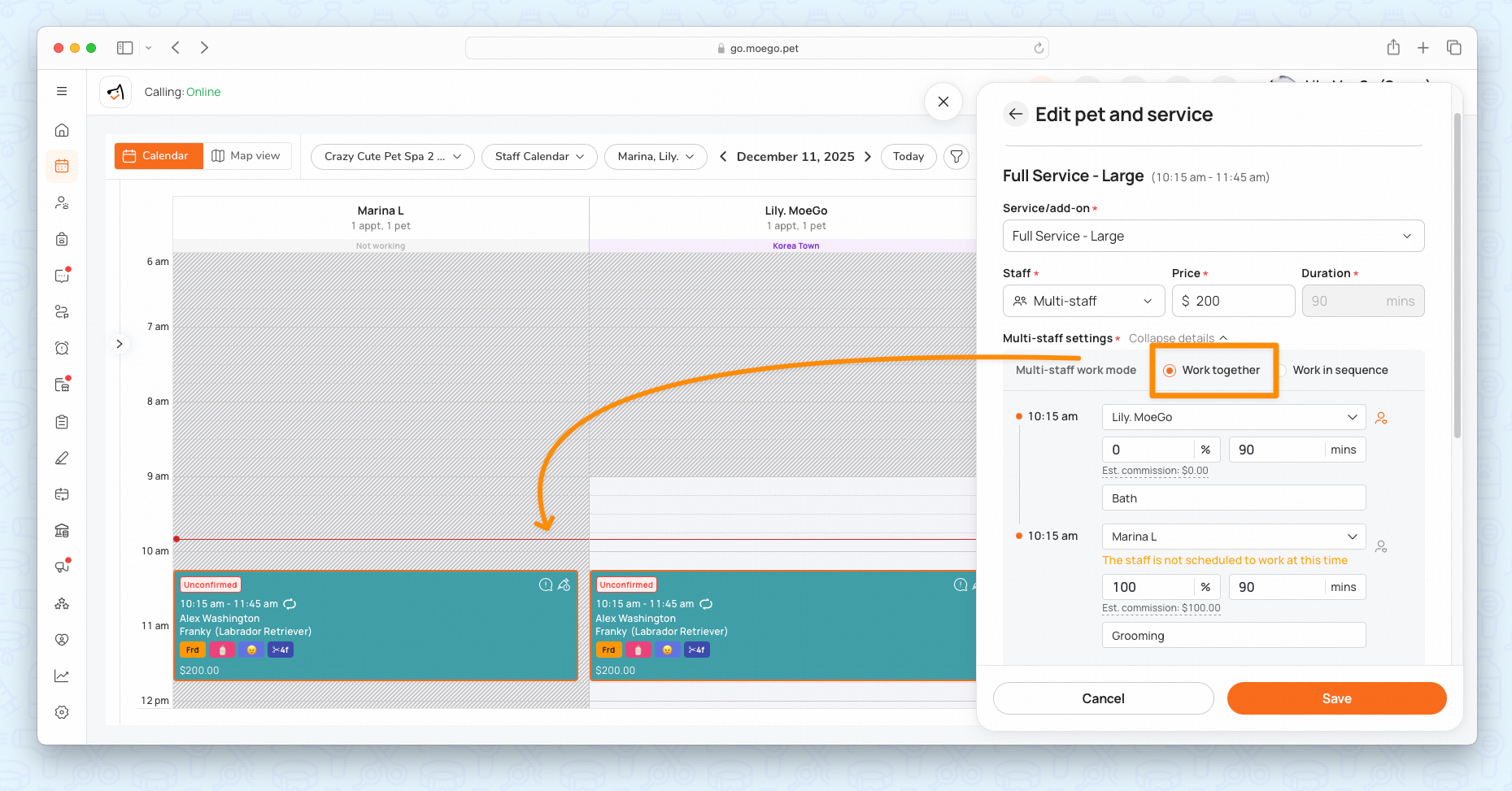Open the Calendar sidebar icon
Image resolution: width=1512 pixels, height=791 pixels.
point(62,167)
